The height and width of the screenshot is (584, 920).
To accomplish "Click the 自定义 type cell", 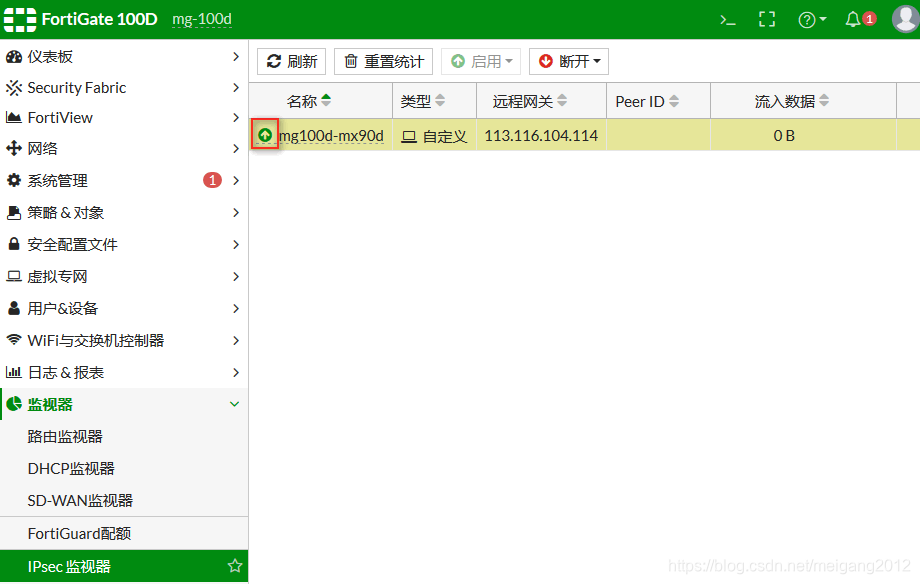I will [x=434, y=136].
